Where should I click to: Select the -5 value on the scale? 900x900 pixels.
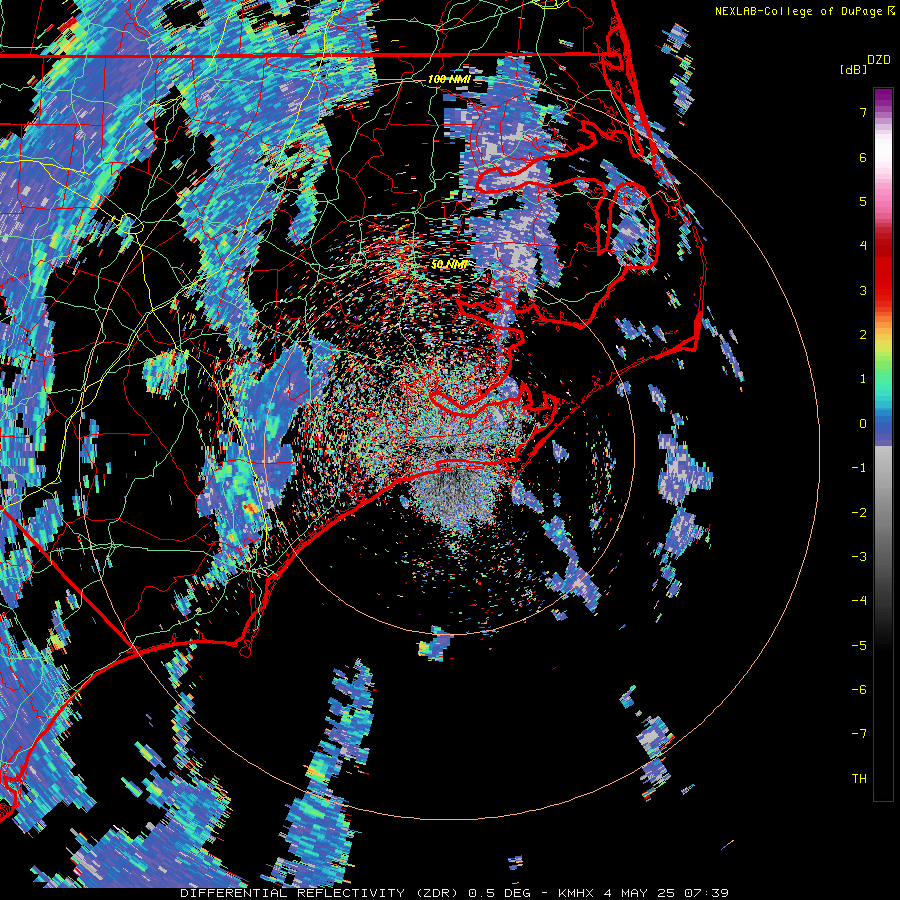tap(859, 646)
